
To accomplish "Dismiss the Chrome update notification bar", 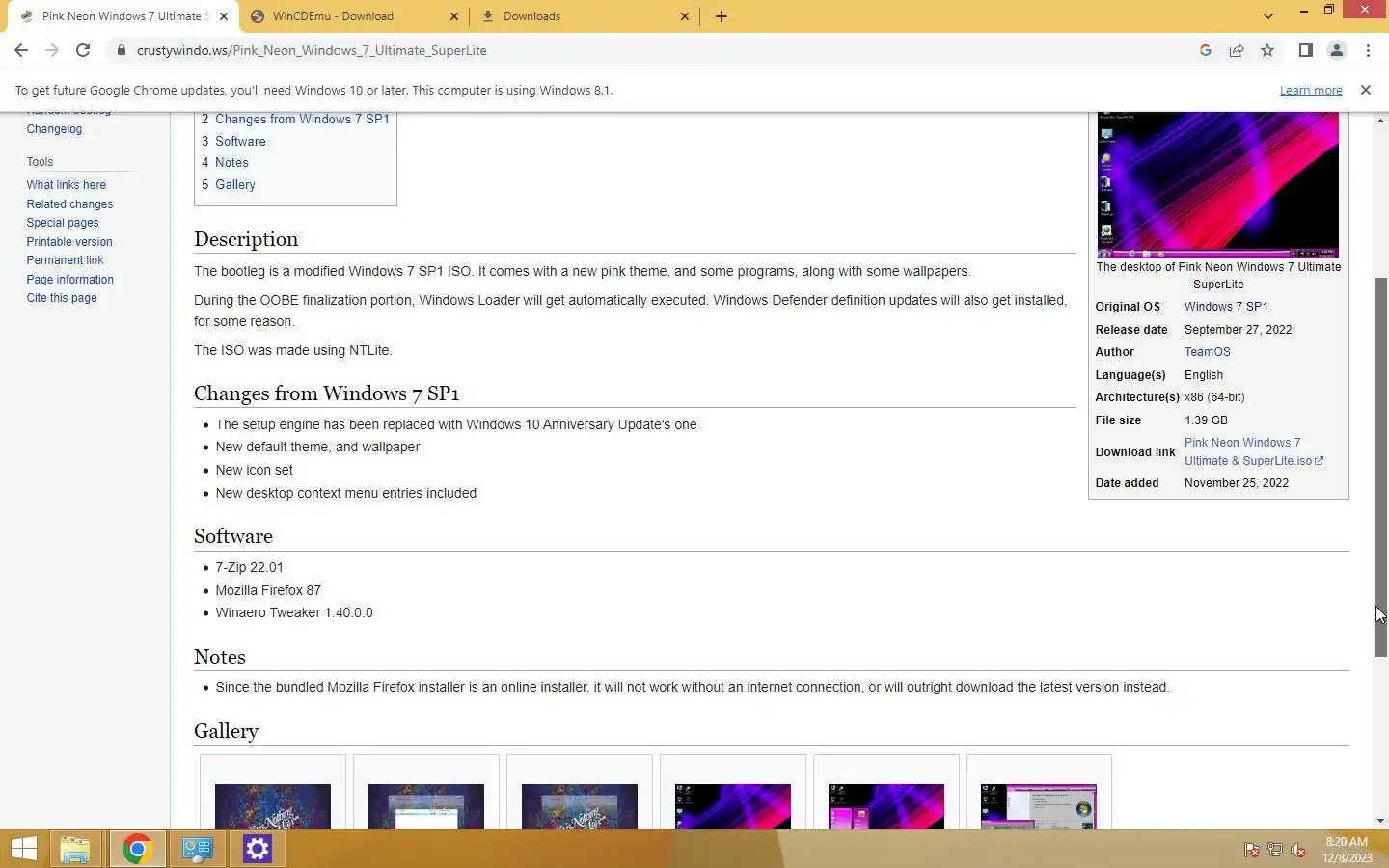I will 1365,90.
